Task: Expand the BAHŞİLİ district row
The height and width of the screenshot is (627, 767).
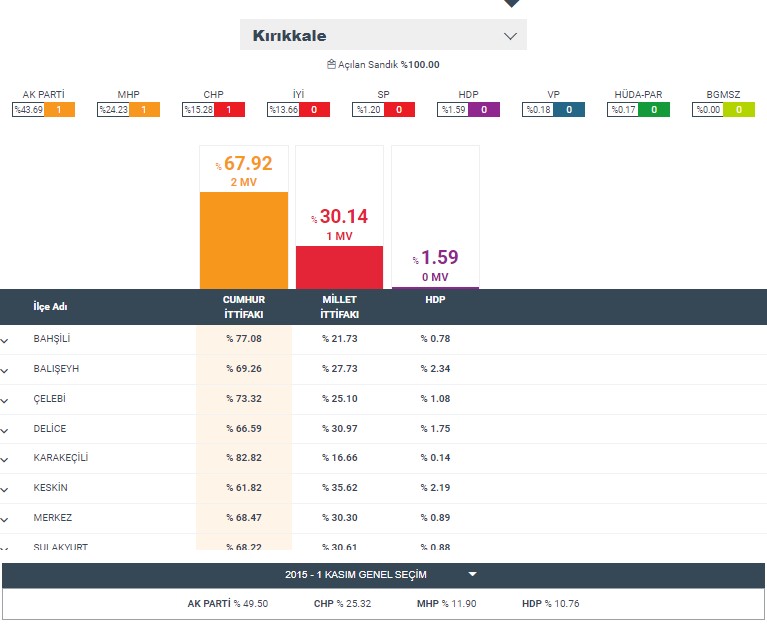Action: [x=5, y=340]
